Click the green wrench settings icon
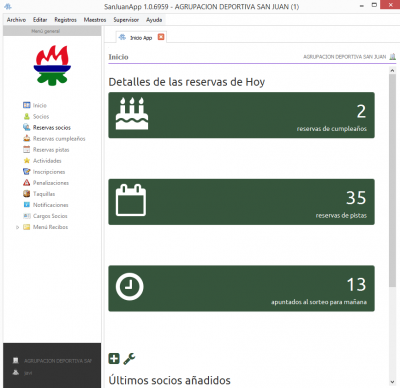Image resolution: width=400 pixels, height=388 pixels. 129,359
